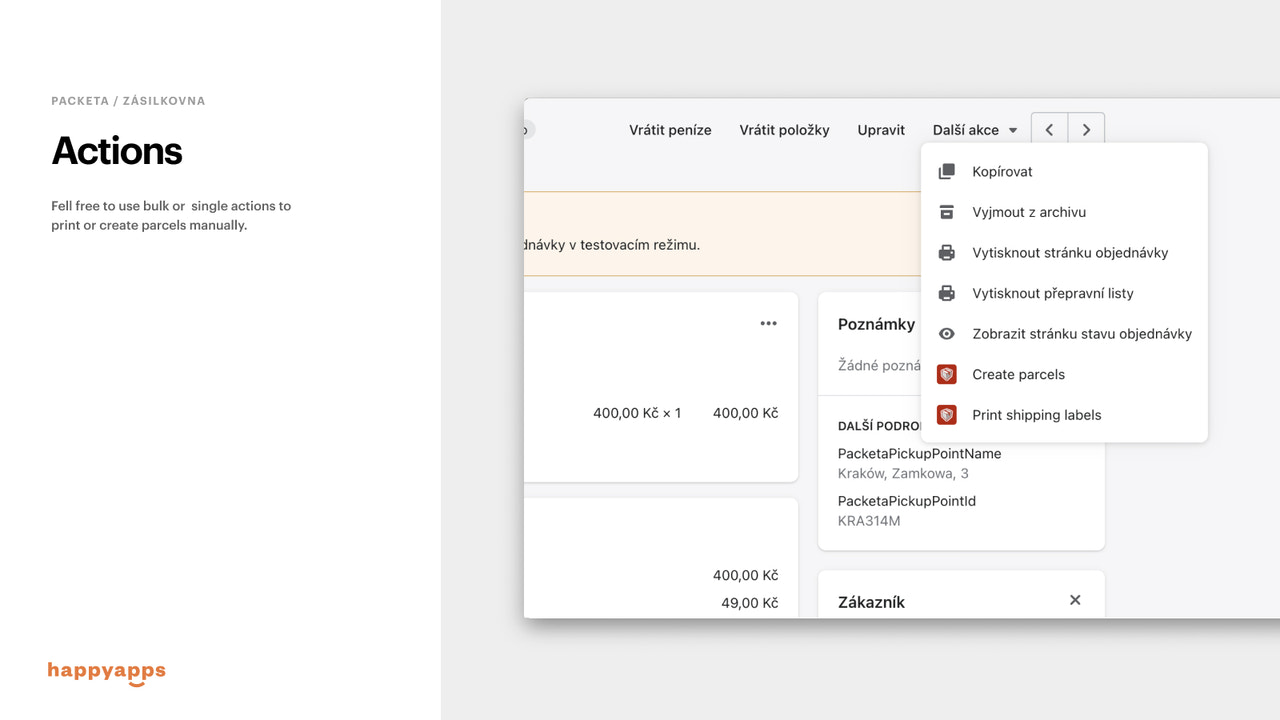Dismiss the Zákazník card with the X
This screenshot has width=1280, height=720.
pyautogui.click(x=1075, y=600)
